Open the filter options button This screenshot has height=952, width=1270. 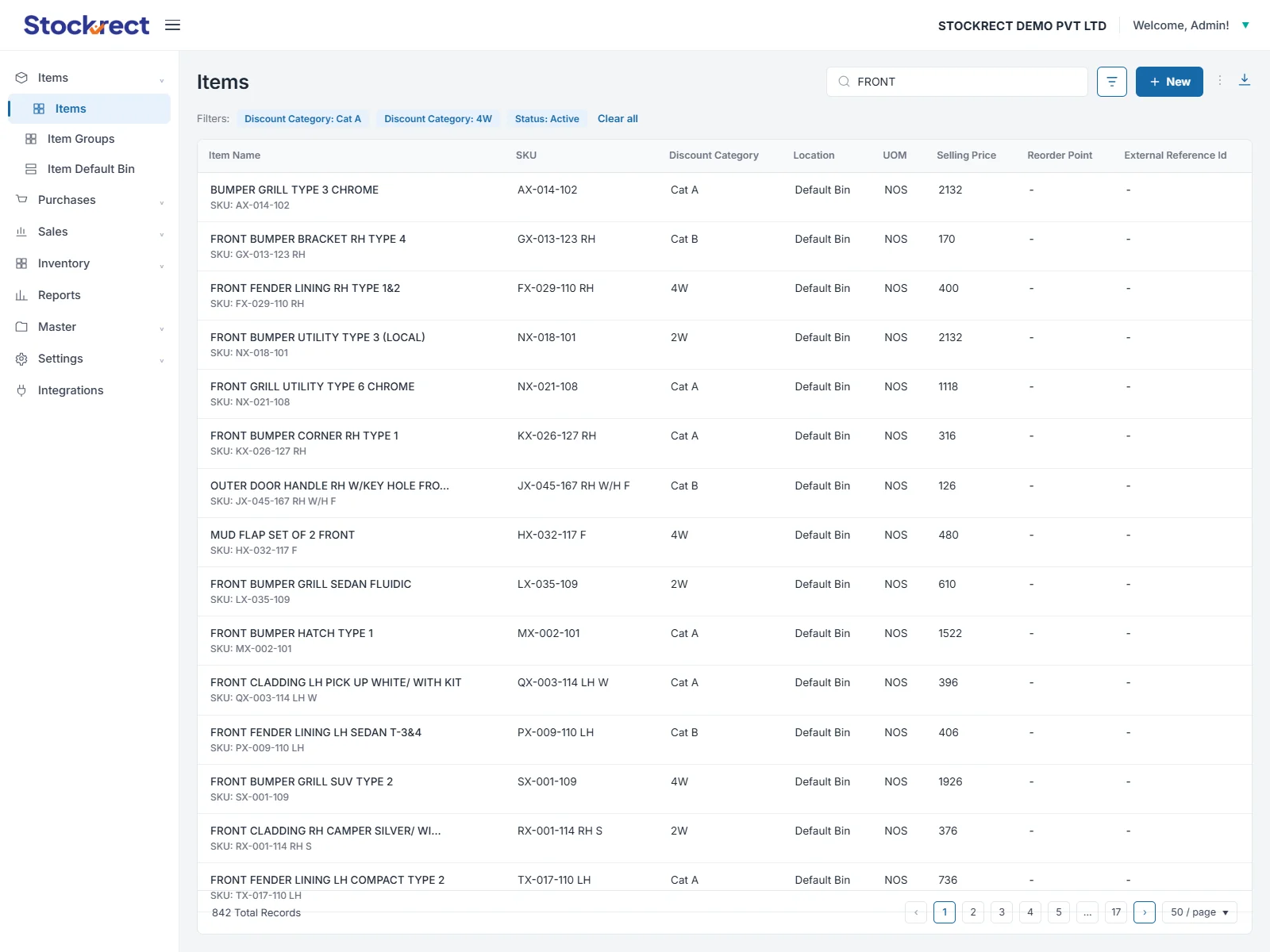1112,82
